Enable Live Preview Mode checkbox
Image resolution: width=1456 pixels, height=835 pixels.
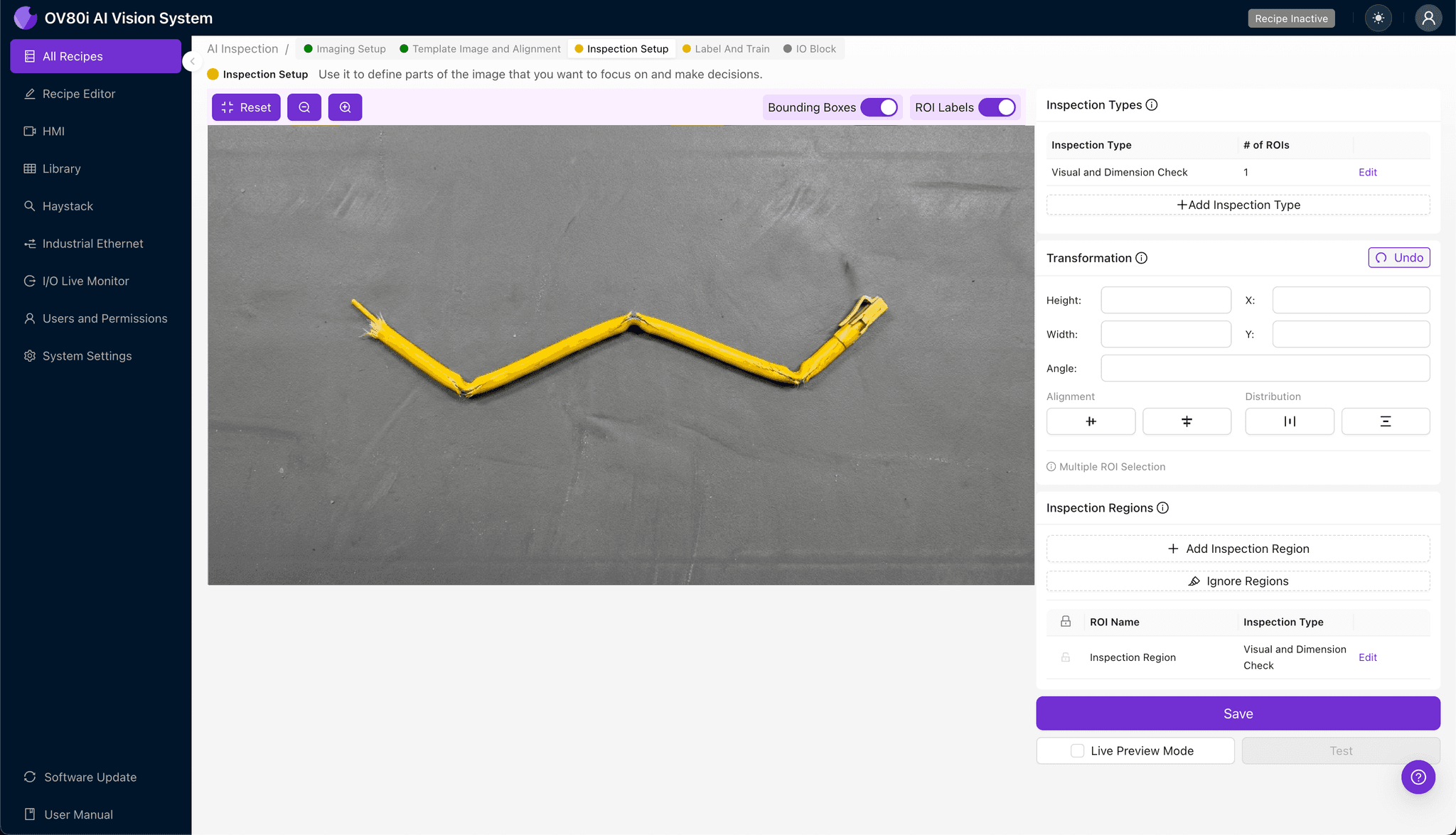1077,751
